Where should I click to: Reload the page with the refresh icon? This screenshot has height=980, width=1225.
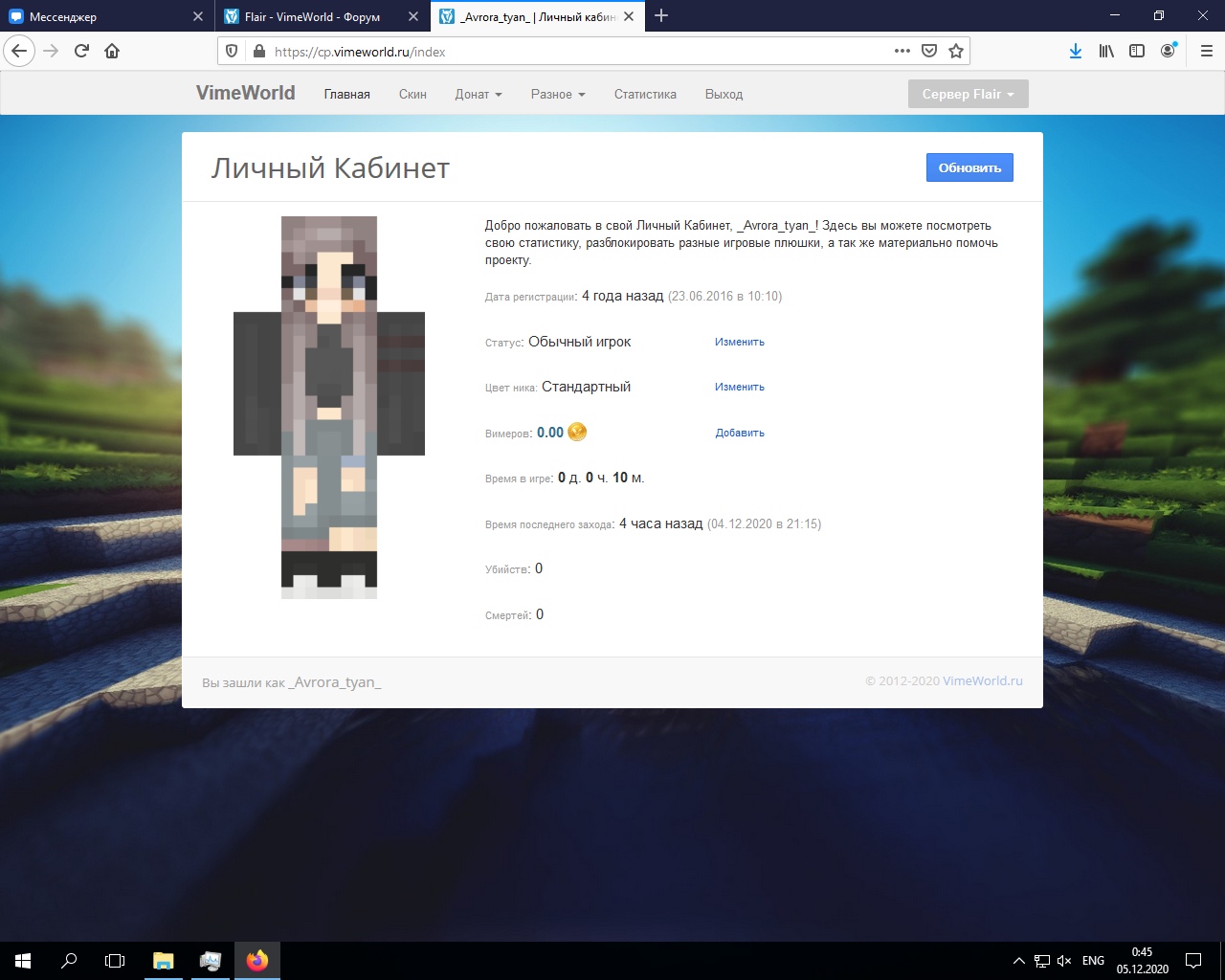pos(81,52)
